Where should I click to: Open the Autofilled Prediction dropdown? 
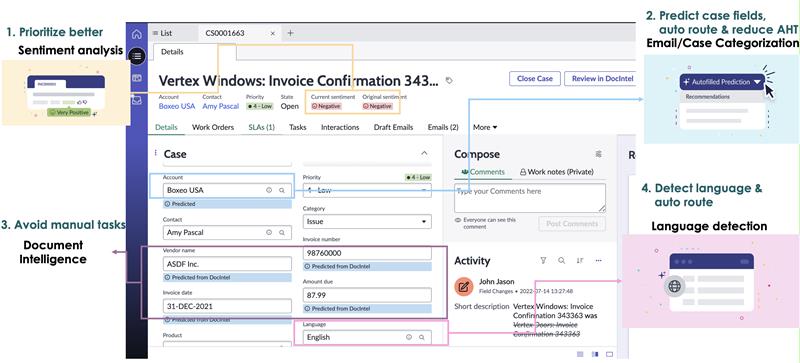pyautogui.click(x=722, y=82)
